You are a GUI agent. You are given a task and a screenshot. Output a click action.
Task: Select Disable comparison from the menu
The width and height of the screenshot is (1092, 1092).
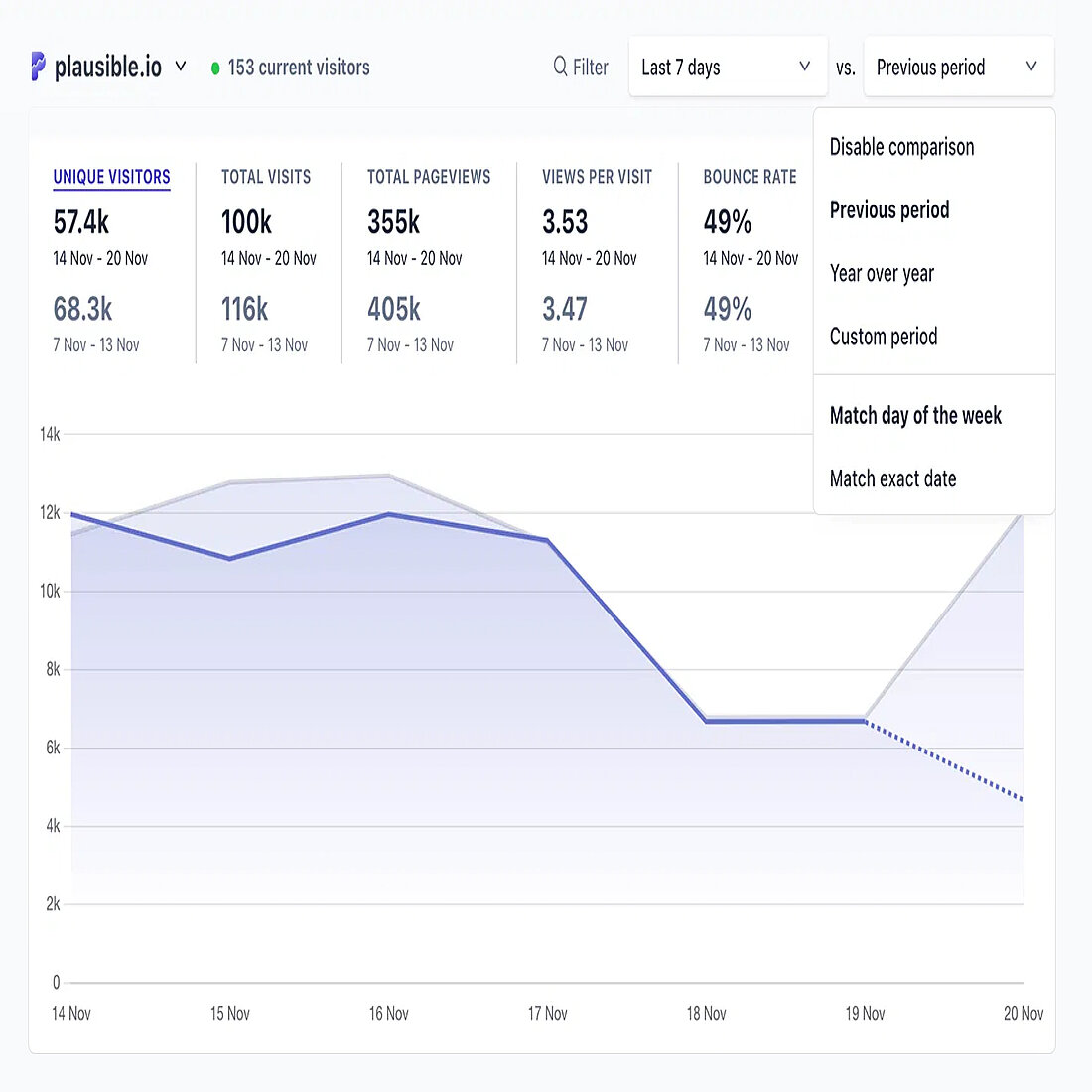coord(900,147)
